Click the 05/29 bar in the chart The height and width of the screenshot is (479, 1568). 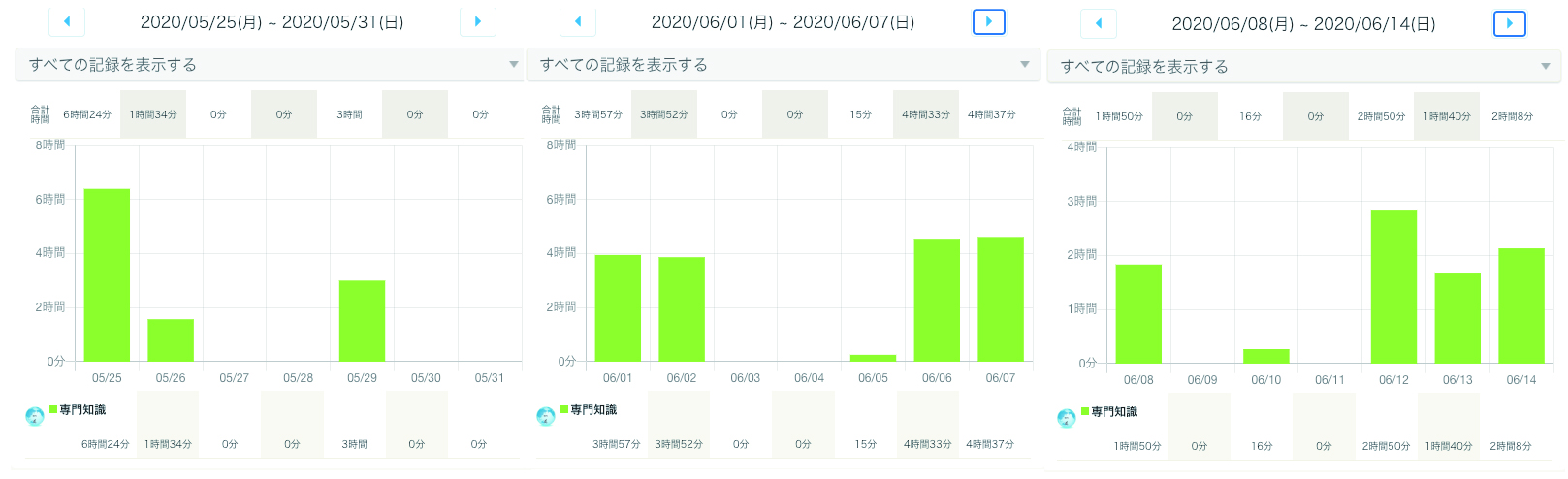pos(362,321)
